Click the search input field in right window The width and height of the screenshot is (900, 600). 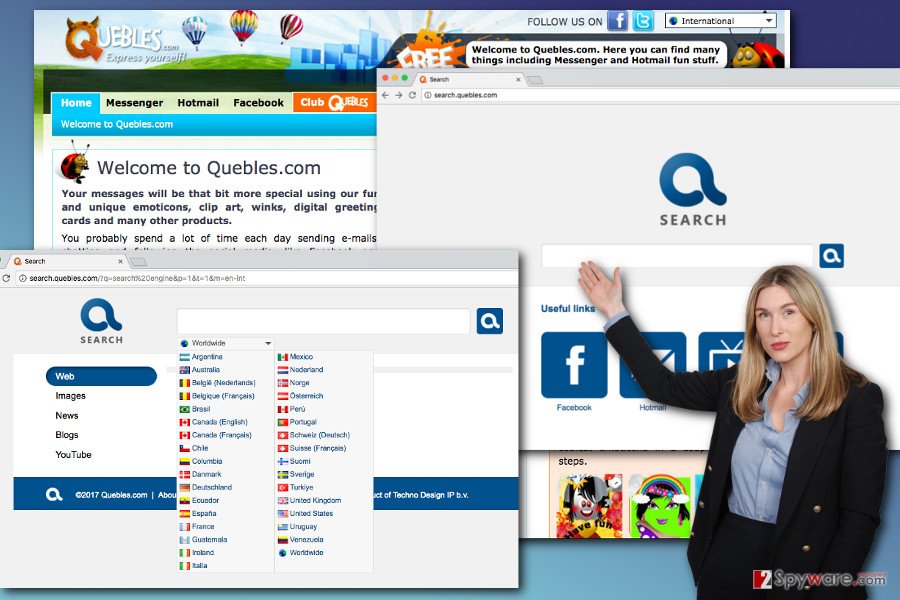[x=677, y=256]
